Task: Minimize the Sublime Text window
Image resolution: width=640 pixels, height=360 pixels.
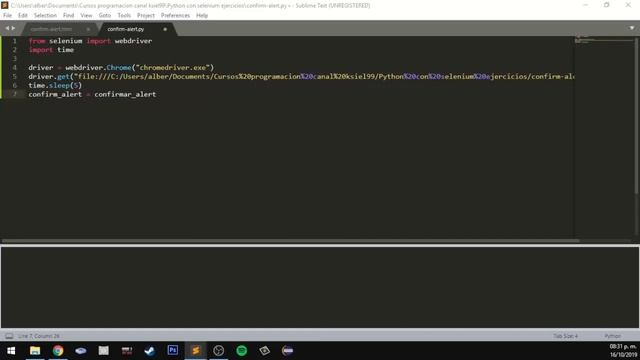Action: tap(585, 5)
